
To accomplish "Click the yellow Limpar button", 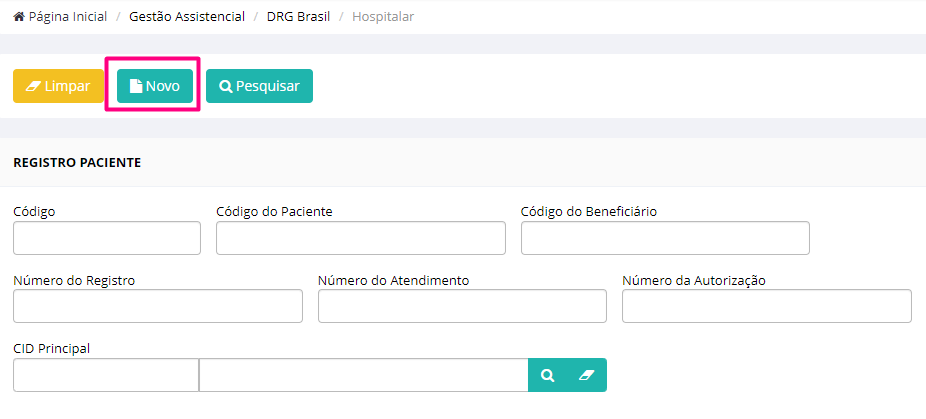I will [x=58, y=86].
